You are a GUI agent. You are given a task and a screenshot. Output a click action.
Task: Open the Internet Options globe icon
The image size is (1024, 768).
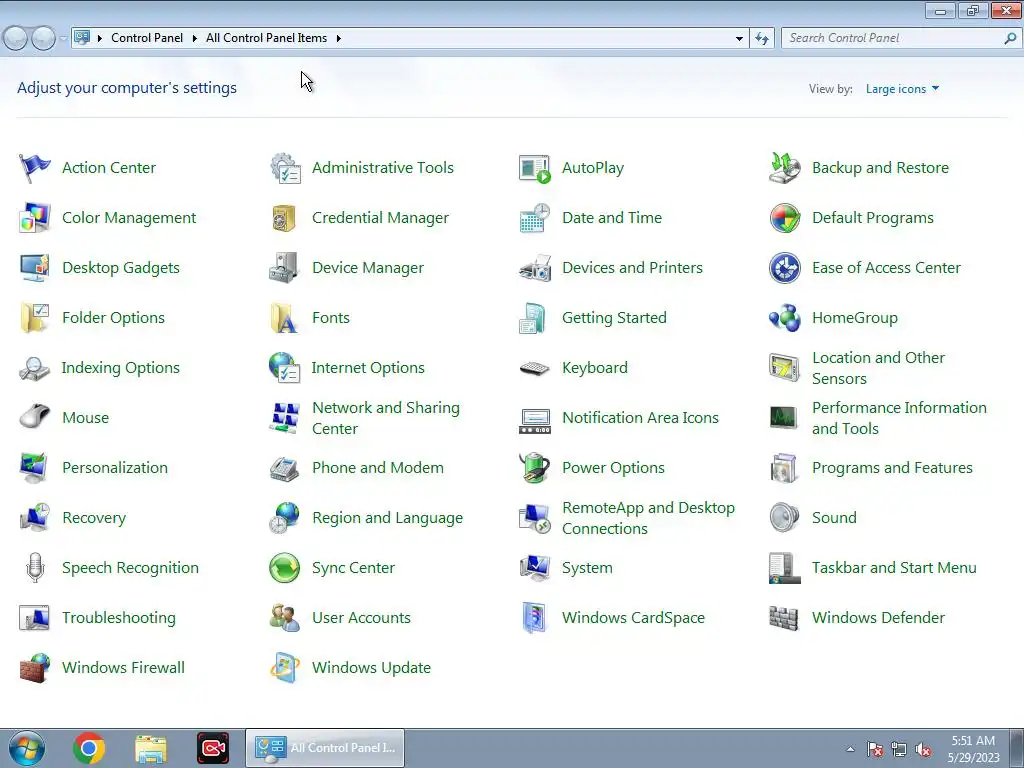click(284, 368)
